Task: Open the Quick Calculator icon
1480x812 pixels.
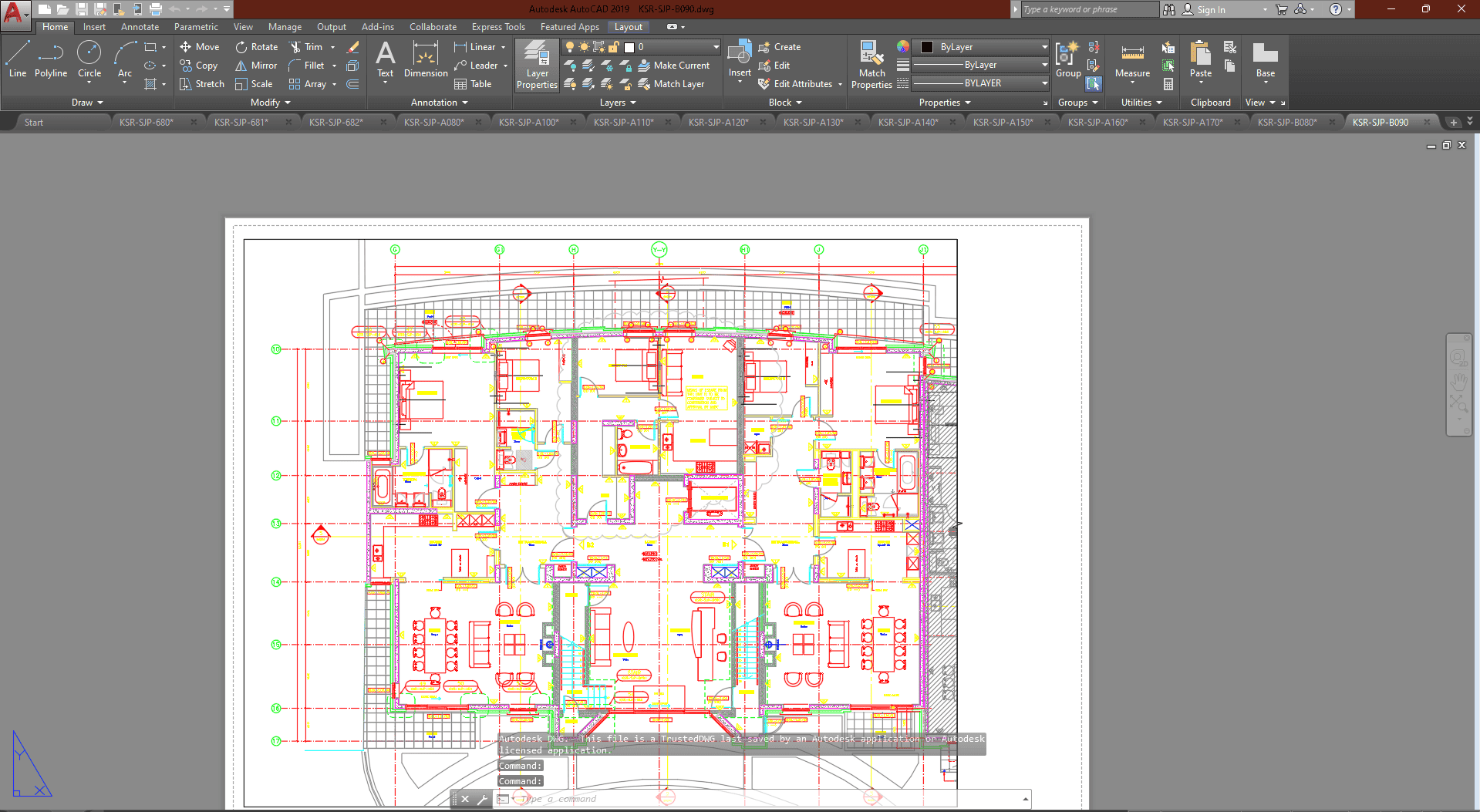Action: click(x=1168, y=84)
